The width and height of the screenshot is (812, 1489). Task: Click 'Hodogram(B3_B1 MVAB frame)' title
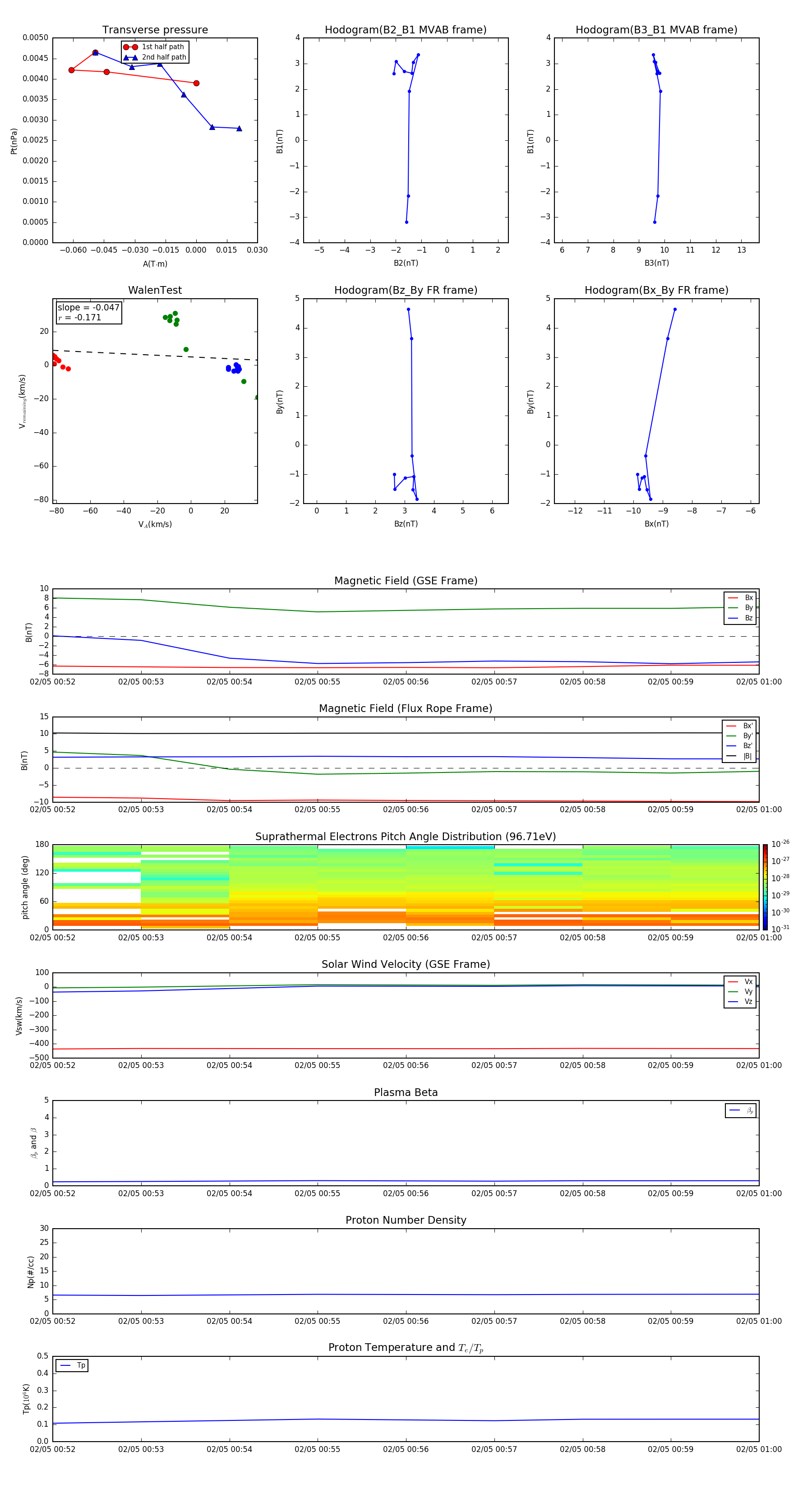point(656,30)
